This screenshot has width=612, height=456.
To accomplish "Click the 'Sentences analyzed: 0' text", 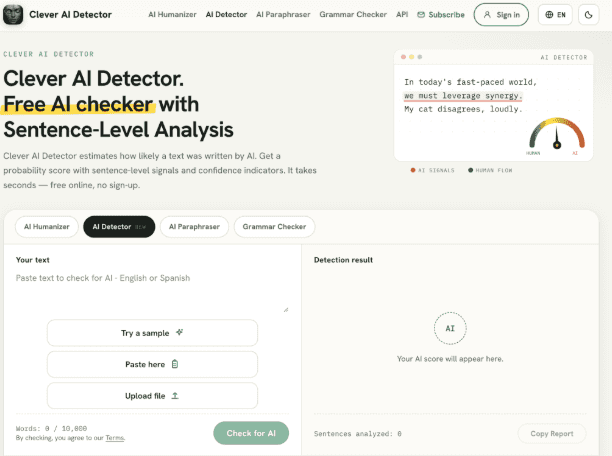I will pos(358,434).
